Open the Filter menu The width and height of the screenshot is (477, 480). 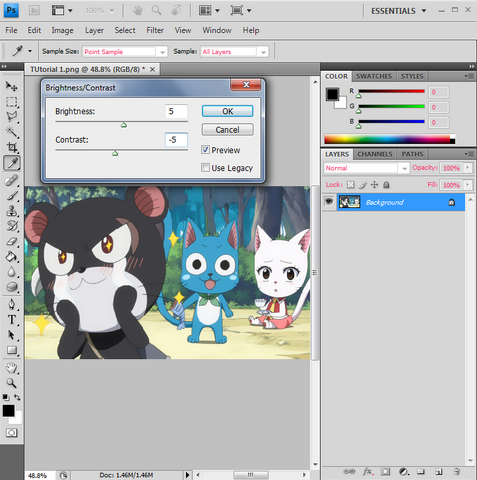click(155, 30)
